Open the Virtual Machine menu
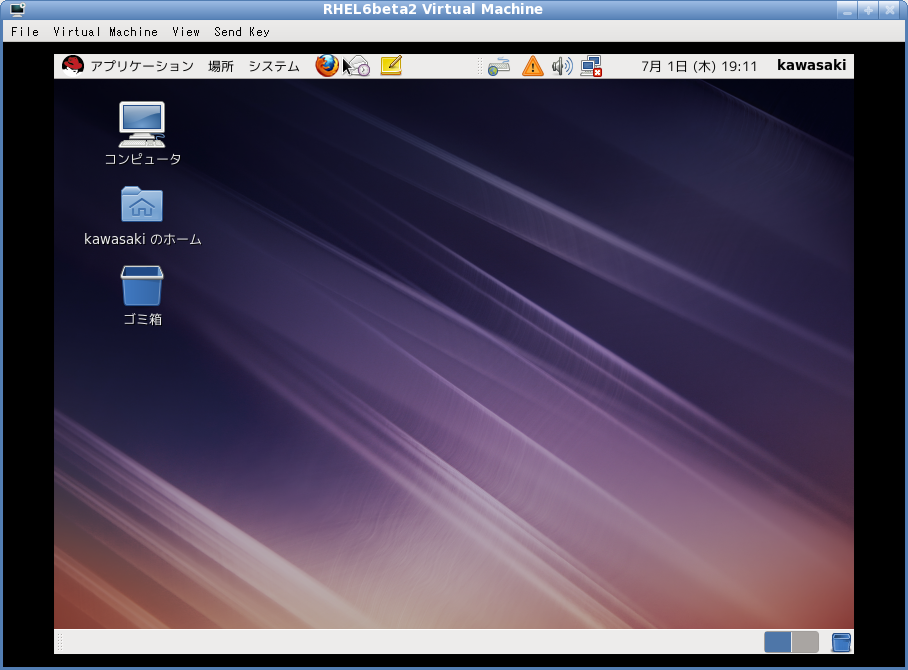 pyautogui.click(x=105, y=32)
